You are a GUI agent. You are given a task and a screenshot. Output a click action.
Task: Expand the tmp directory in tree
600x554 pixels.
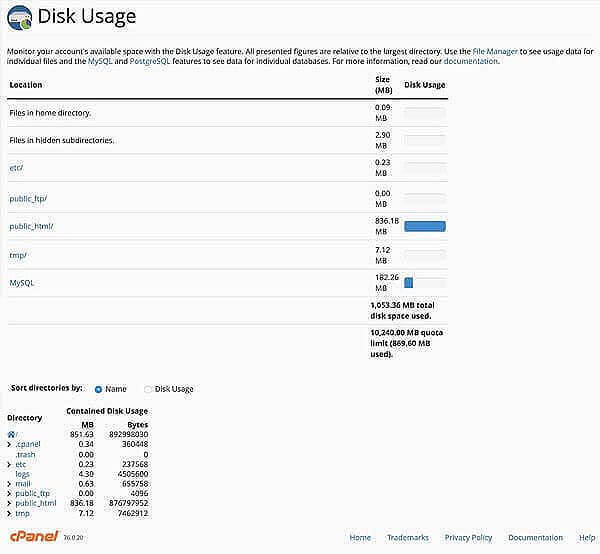point(9,513)
